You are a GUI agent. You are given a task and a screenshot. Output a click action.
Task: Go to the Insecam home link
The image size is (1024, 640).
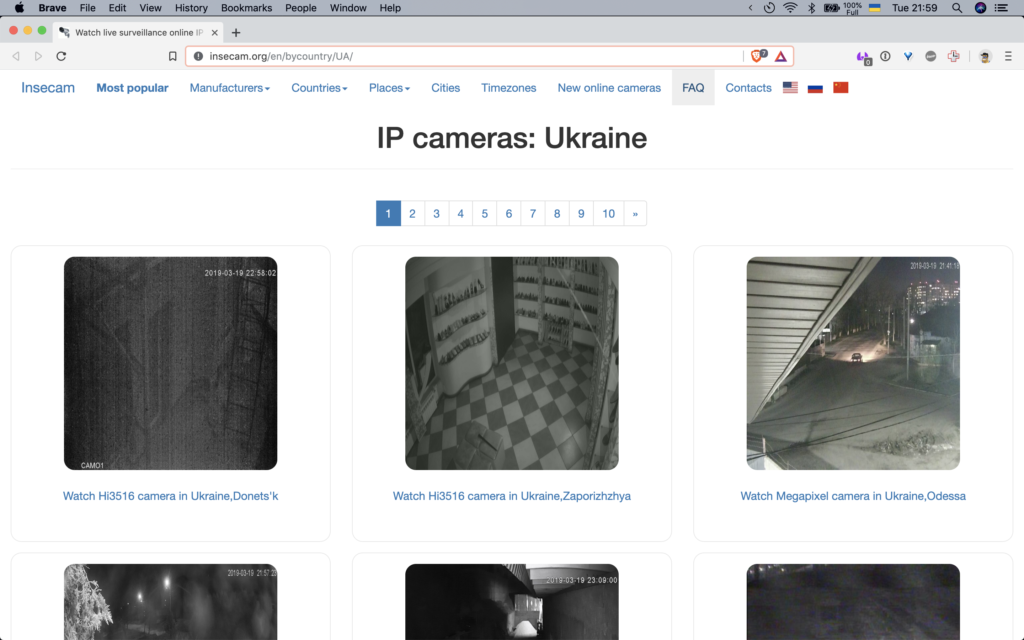tap(48, 88)
